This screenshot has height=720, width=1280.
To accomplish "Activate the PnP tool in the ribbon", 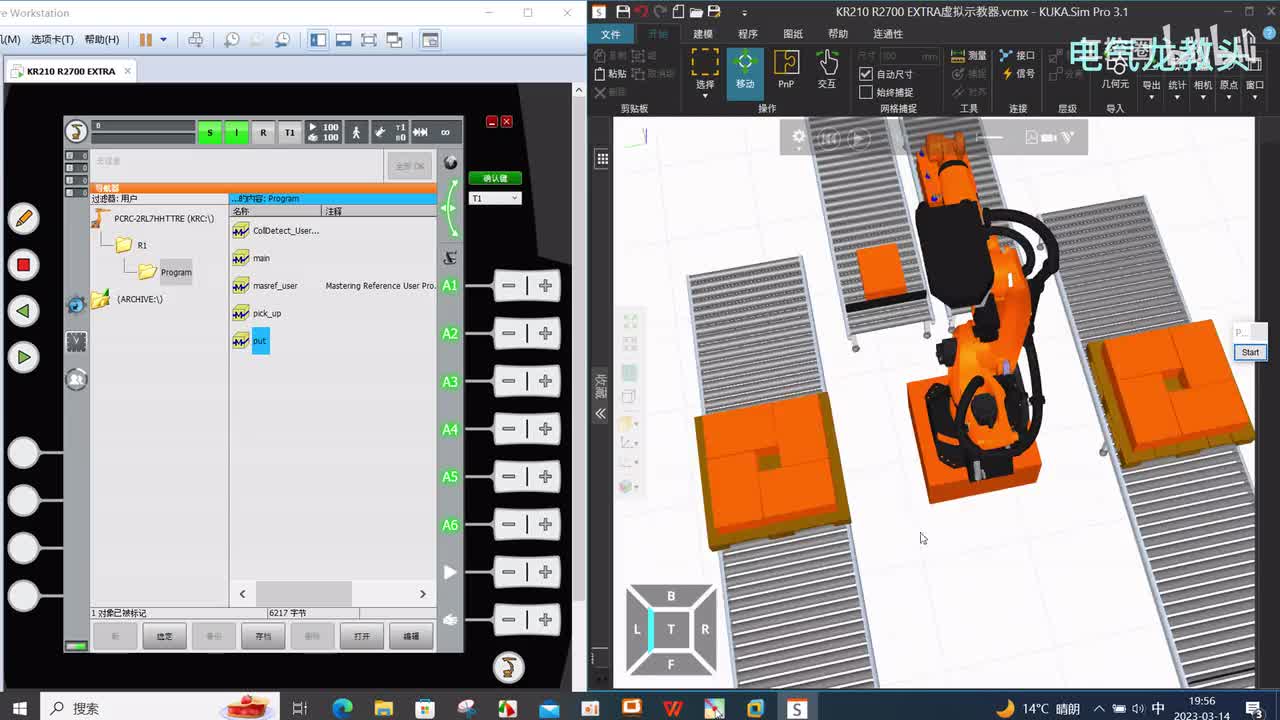I will 786,69.
